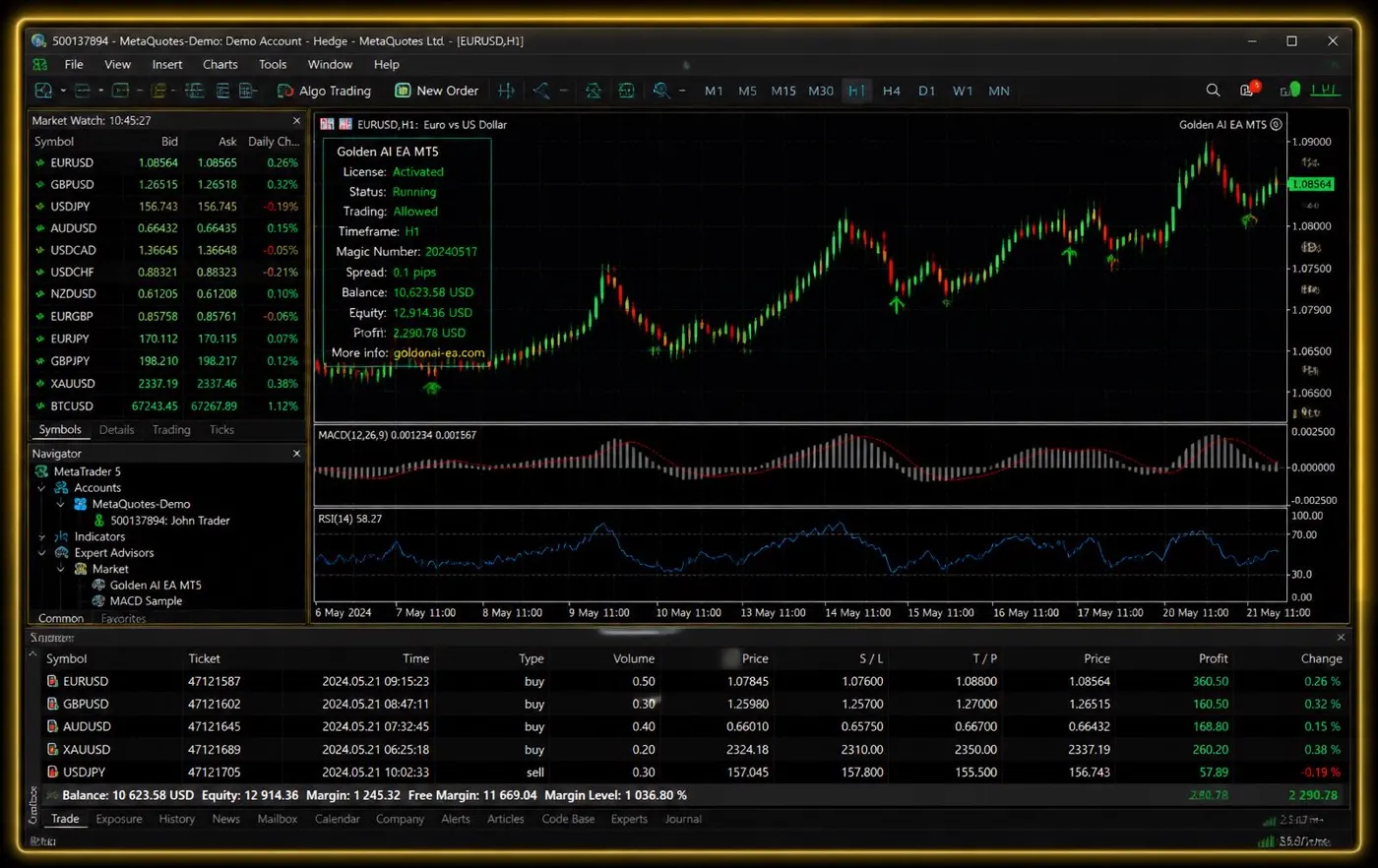Open the Charts menu
The image size is (1378, 868).
tap(220, 64)
